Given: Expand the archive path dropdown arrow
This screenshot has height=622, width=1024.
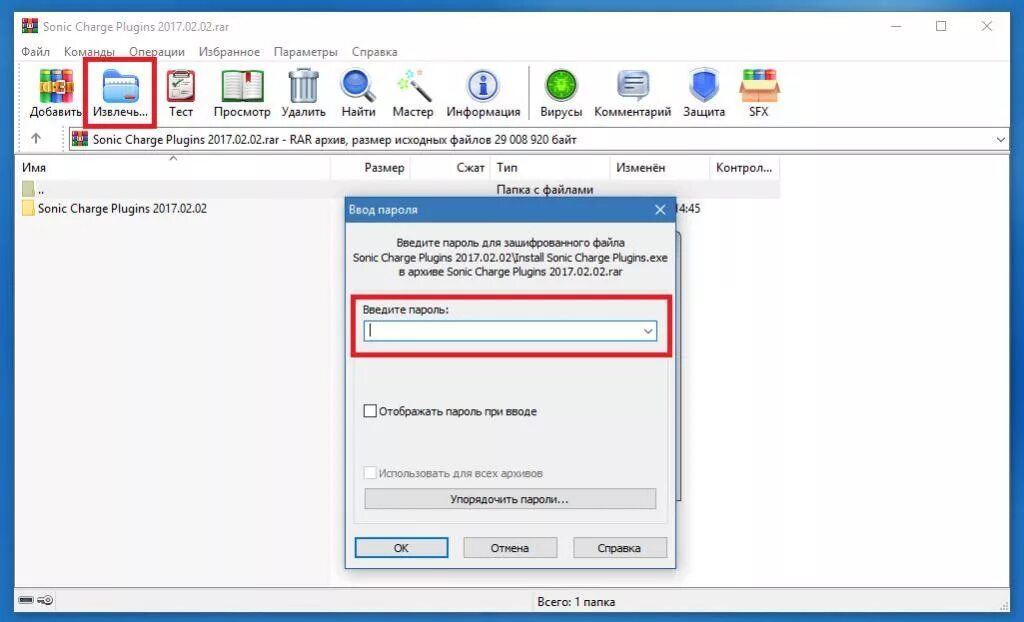Looking at the screenshot, I should click(1000, 139).
